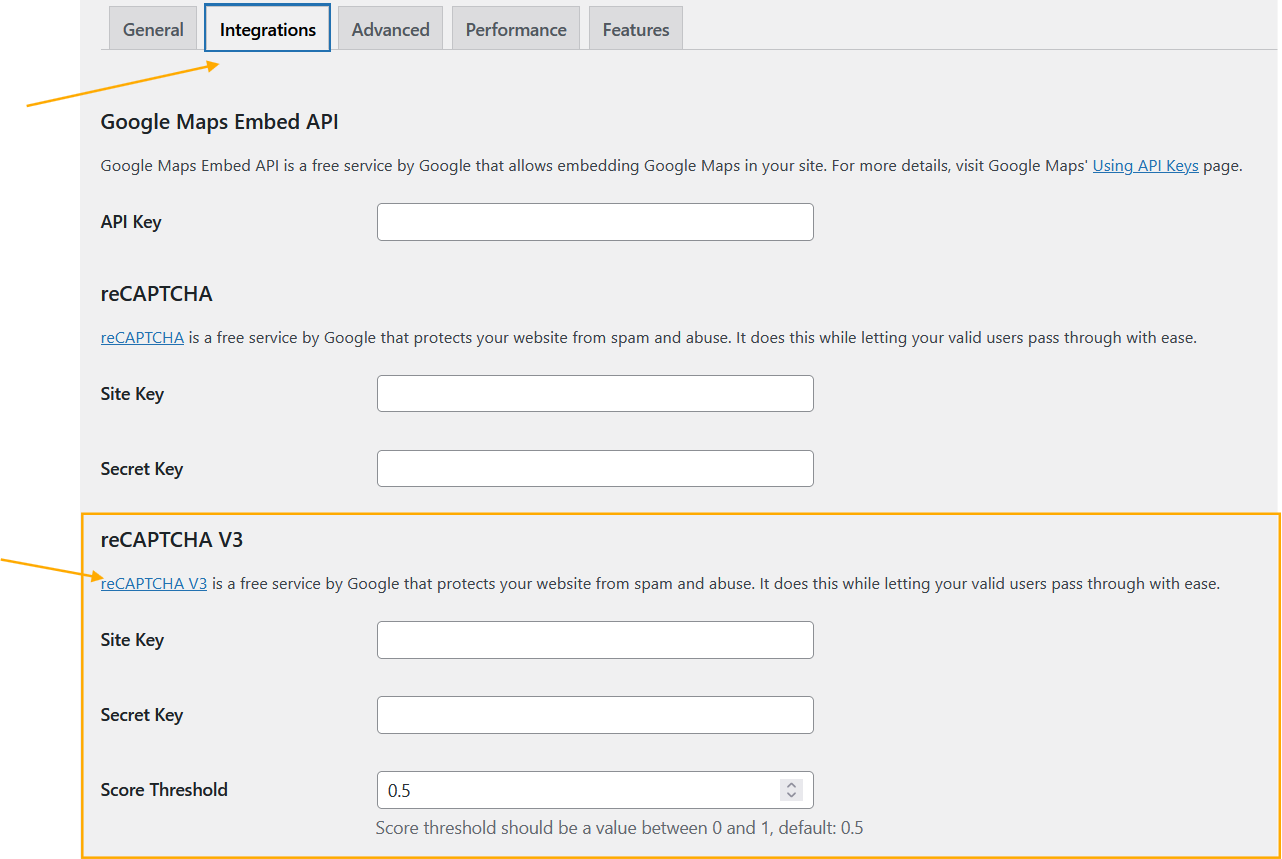Viewport: 1282px width, 859px height.
Task: Click the API Key label
Action: 131,222
